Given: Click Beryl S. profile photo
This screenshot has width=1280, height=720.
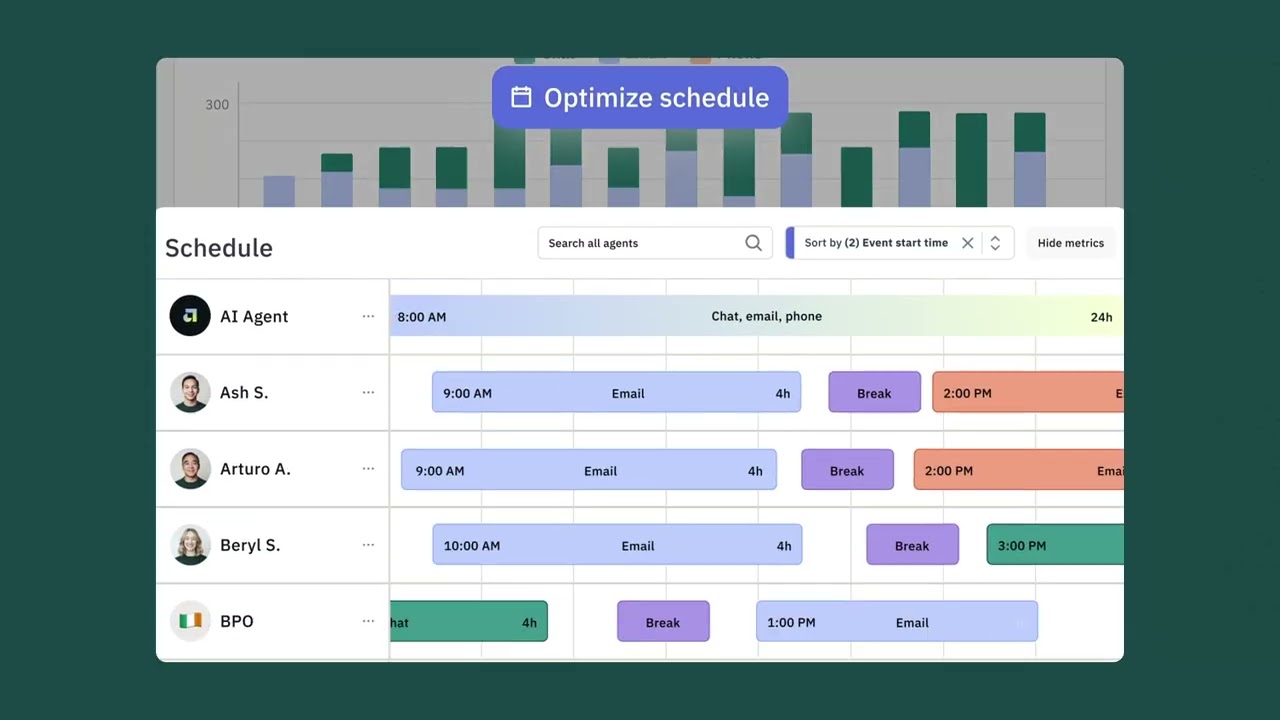Looking at the screenshot, I should pos(190,545).
